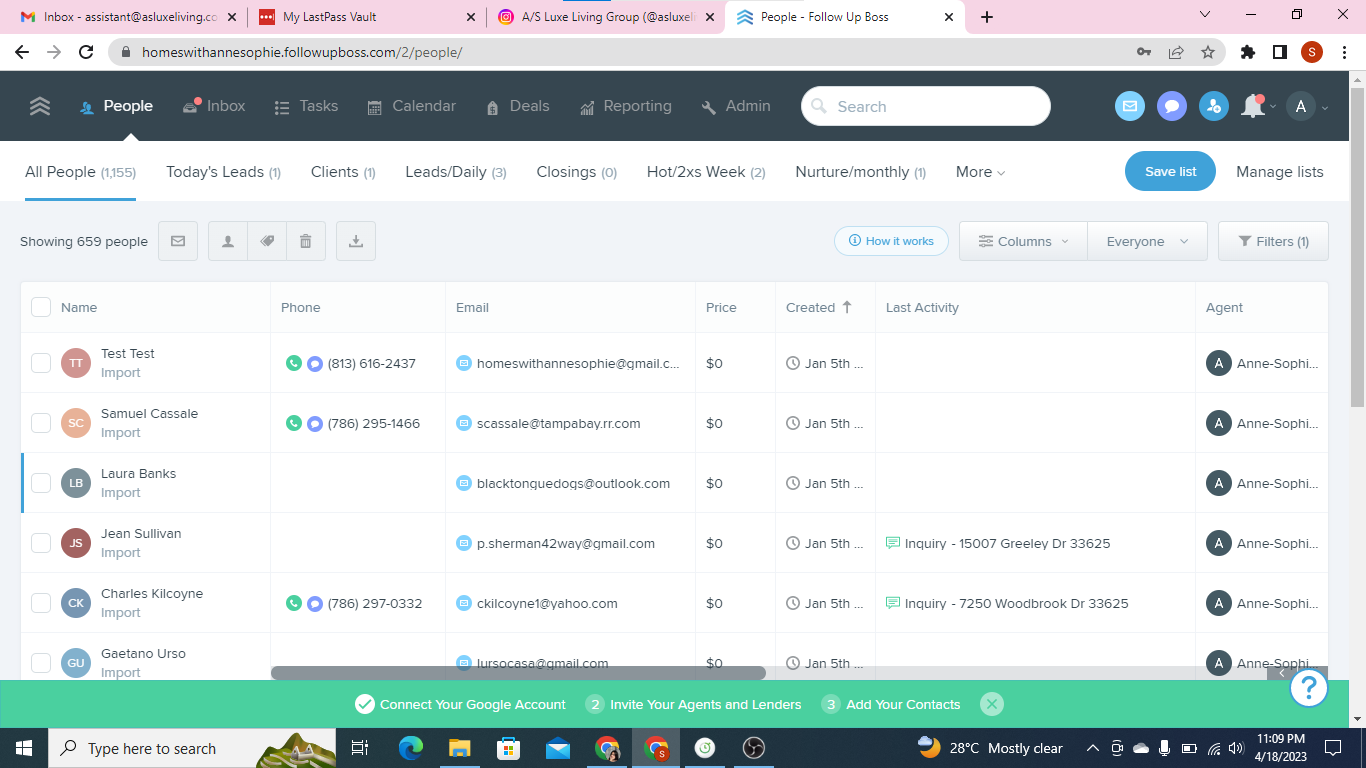
Task: Open the email compose icon in top bar
Action: 1130,106
